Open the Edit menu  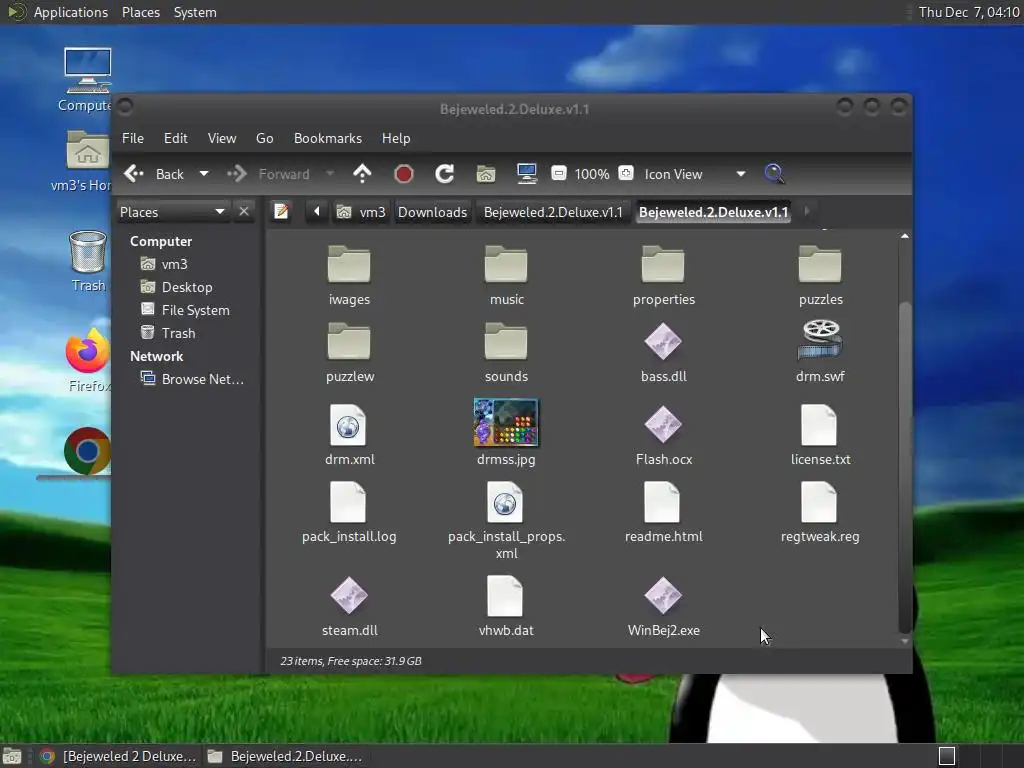click(175, 138)
